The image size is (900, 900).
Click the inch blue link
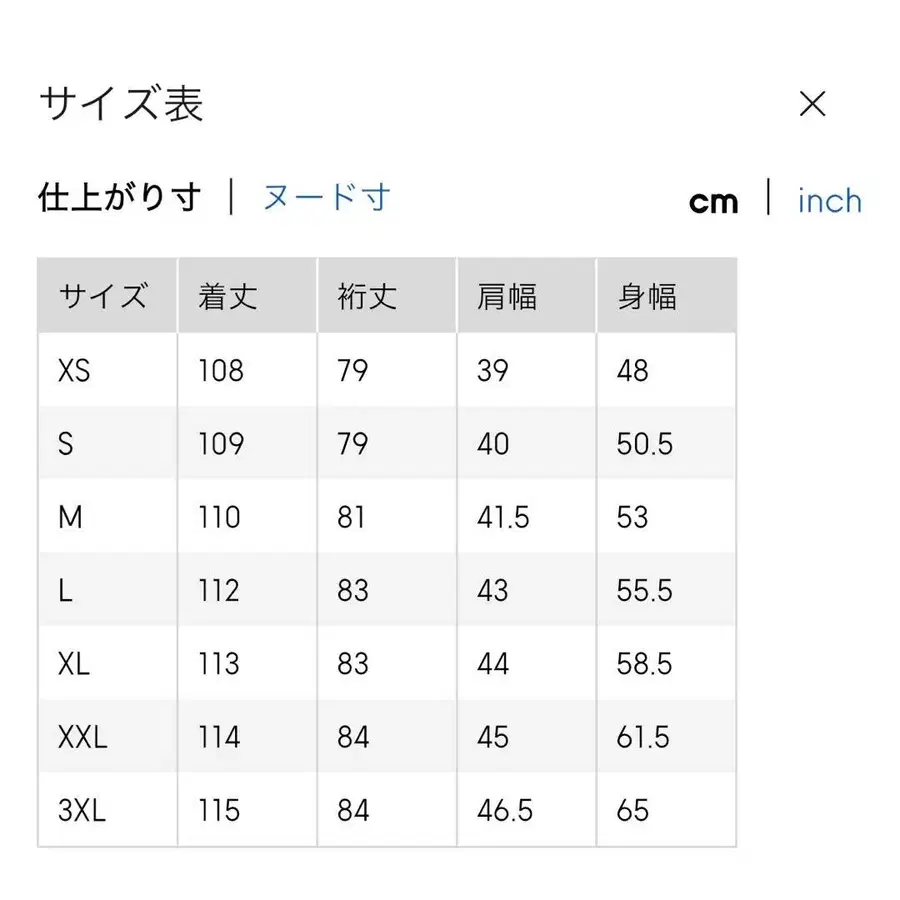pos(829,201)
